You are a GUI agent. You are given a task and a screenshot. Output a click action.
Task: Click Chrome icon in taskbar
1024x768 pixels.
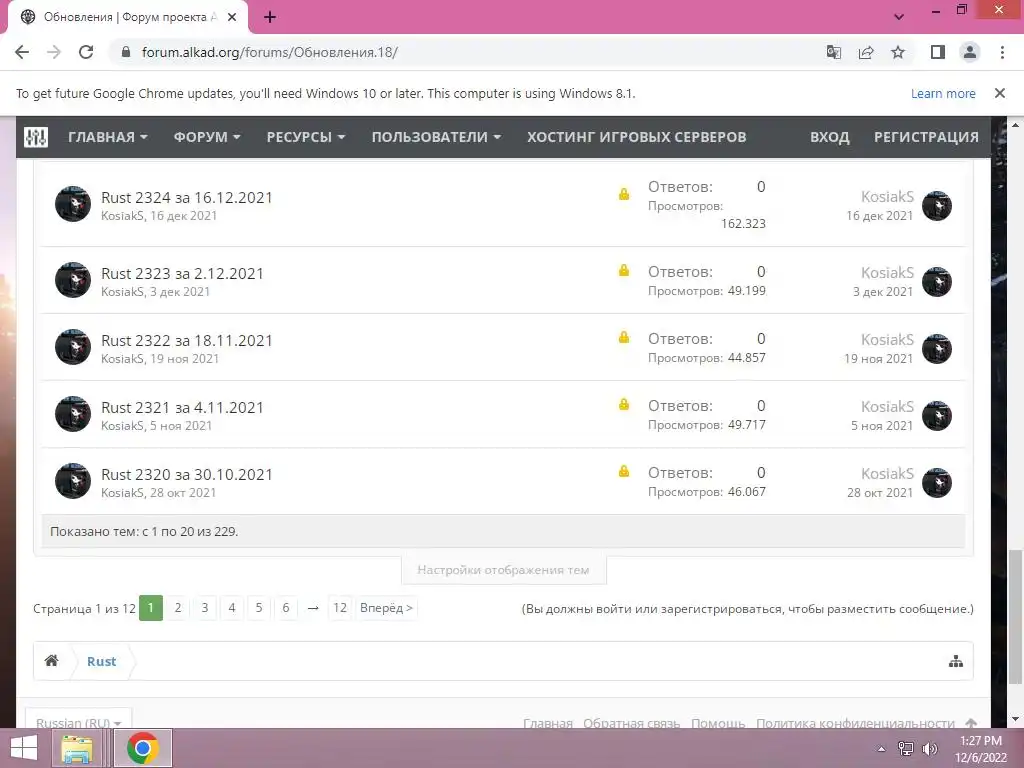click(x=143, y=748)
